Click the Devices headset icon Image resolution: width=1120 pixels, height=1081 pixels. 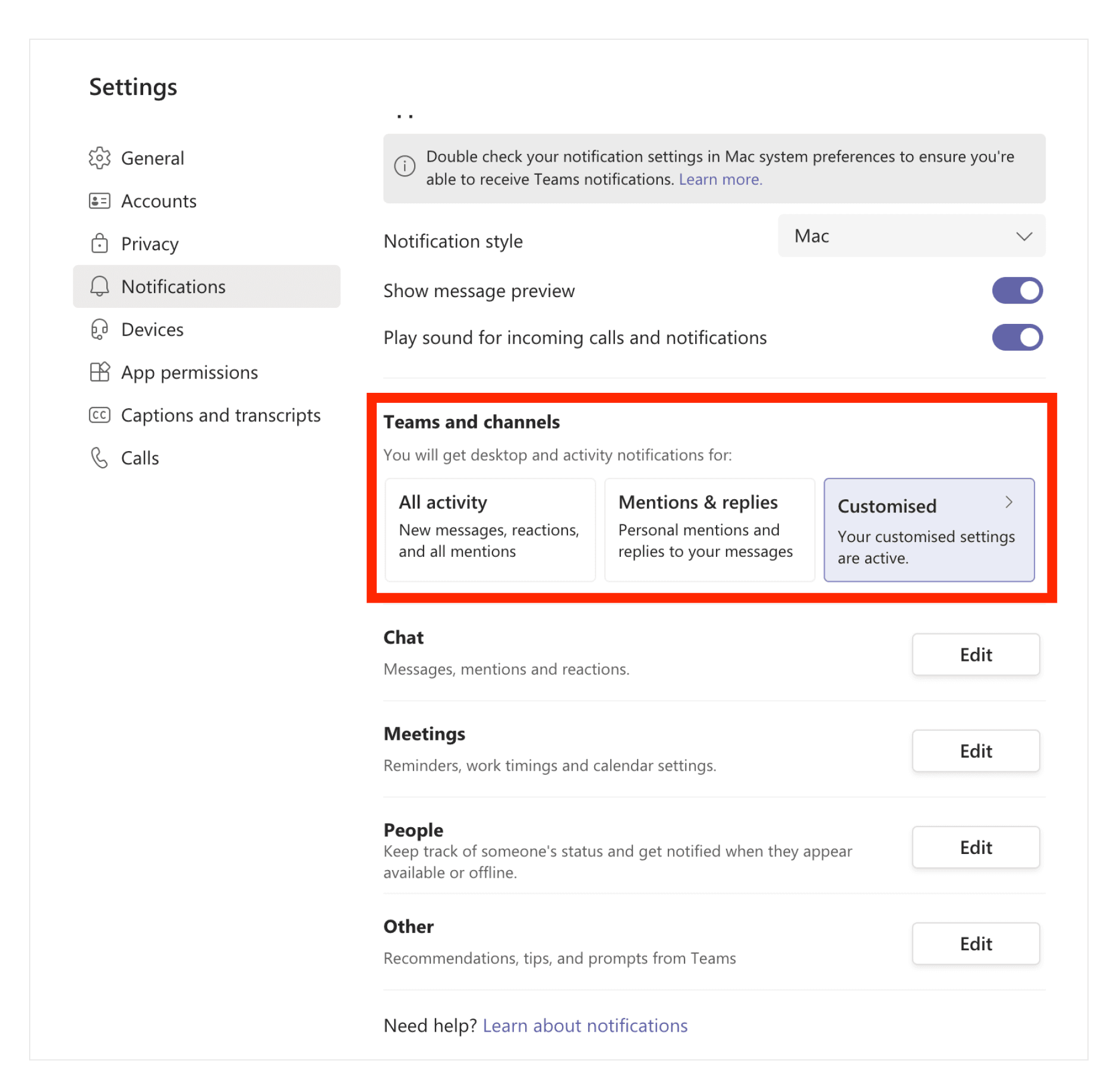coord(99,329)
